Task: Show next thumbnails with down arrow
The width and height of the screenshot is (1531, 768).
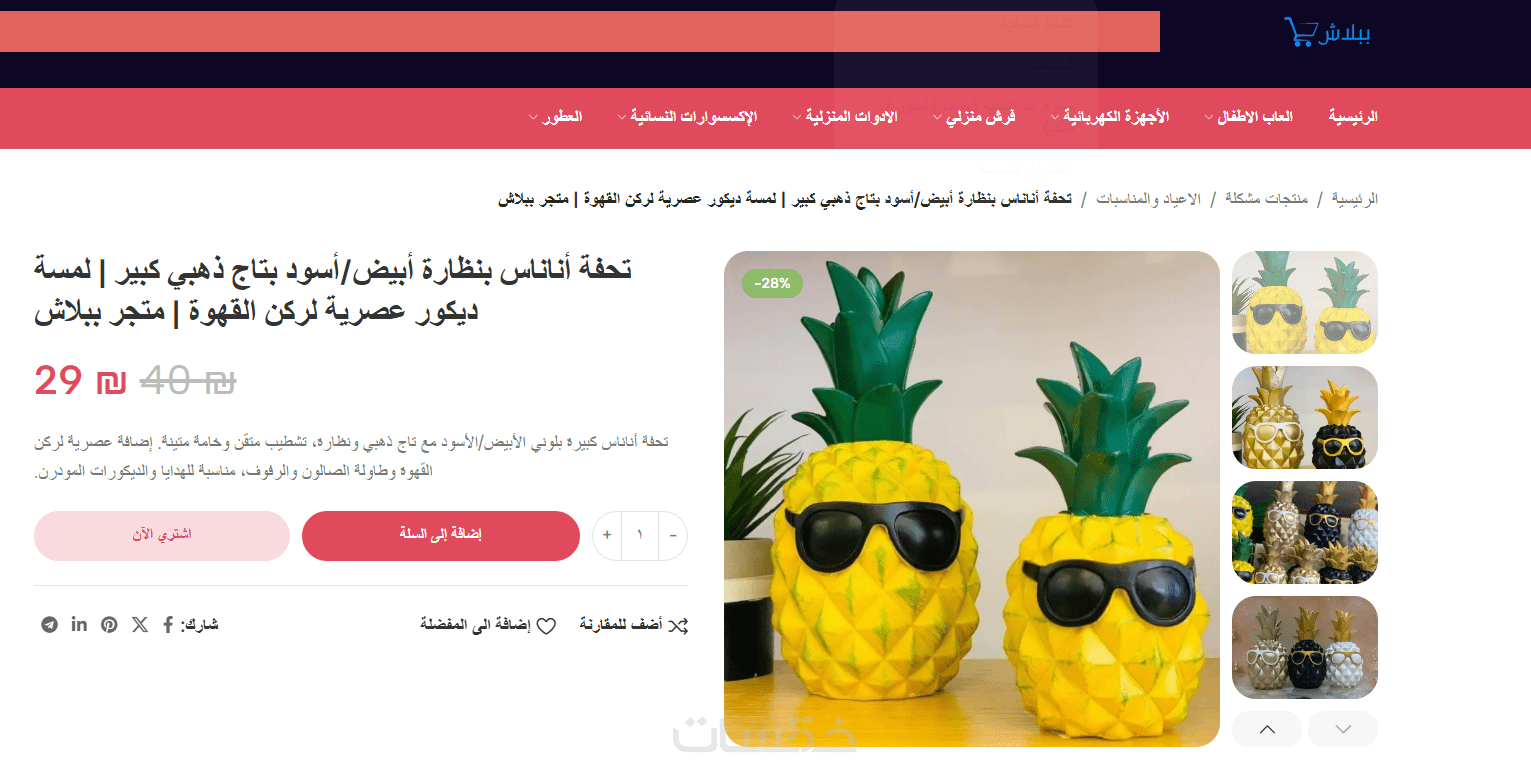Action: click(1343, 729)
